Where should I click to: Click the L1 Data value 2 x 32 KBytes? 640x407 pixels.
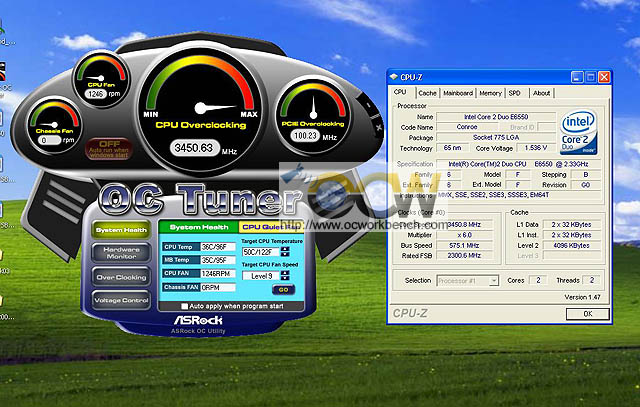click(x=571, y=225)
